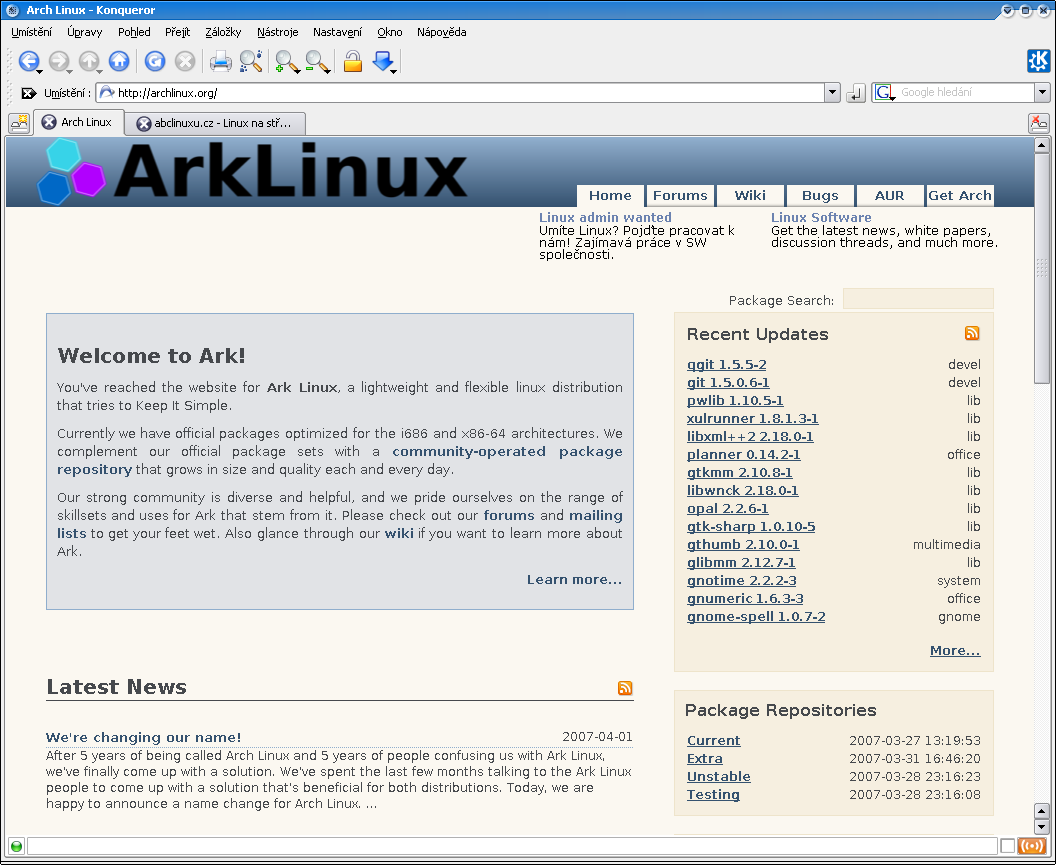Open the Nápověda menu
1056x865 pixels.
point(441,32)
